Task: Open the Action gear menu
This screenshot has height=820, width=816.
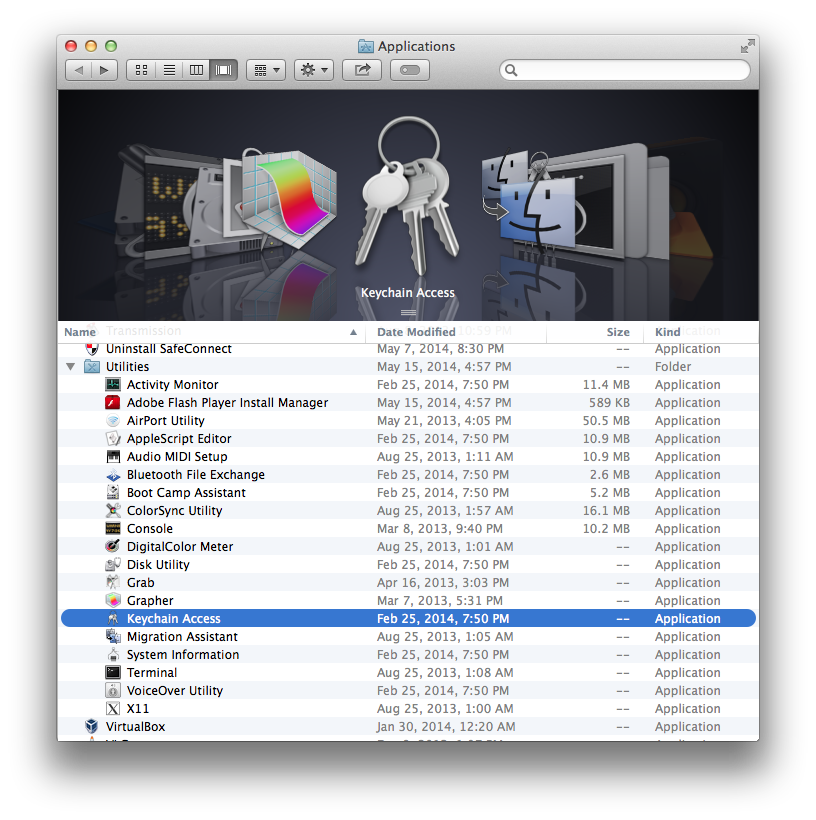Action: coord(314,70)
